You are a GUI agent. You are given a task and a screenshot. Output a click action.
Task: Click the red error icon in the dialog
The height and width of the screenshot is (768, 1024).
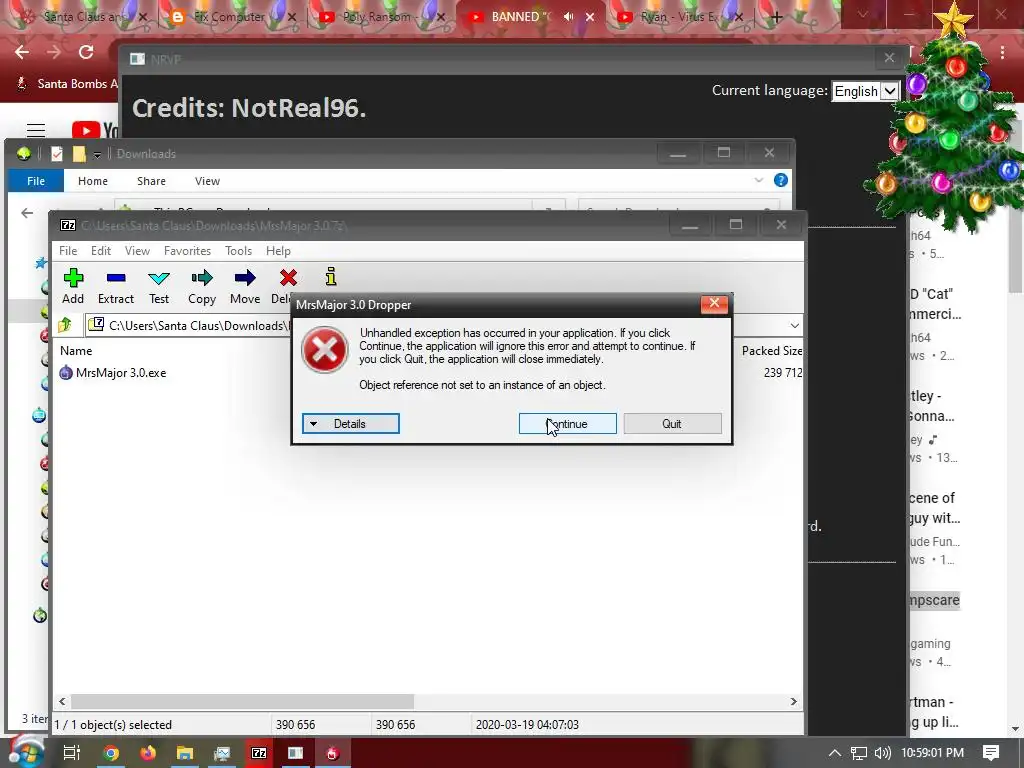[x=325, y=351]
